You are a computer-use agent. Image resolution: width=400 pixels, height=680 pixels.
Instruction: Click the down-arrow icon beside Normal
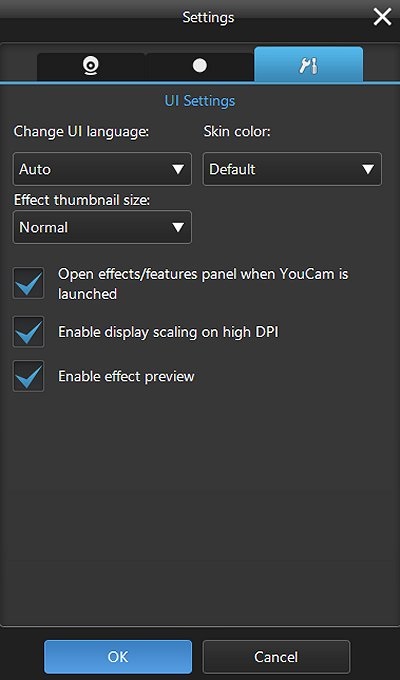[x=178, y=227]
